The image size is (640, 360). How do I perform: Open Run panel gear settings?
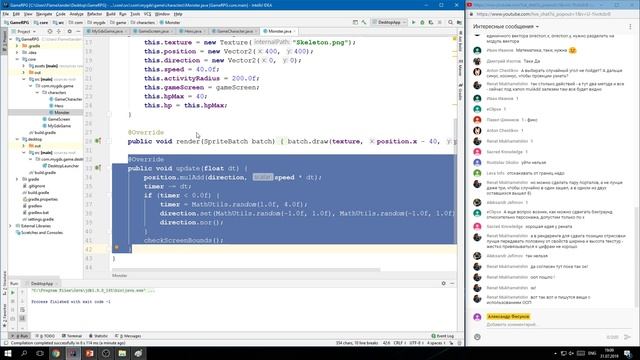click(444, 283)
